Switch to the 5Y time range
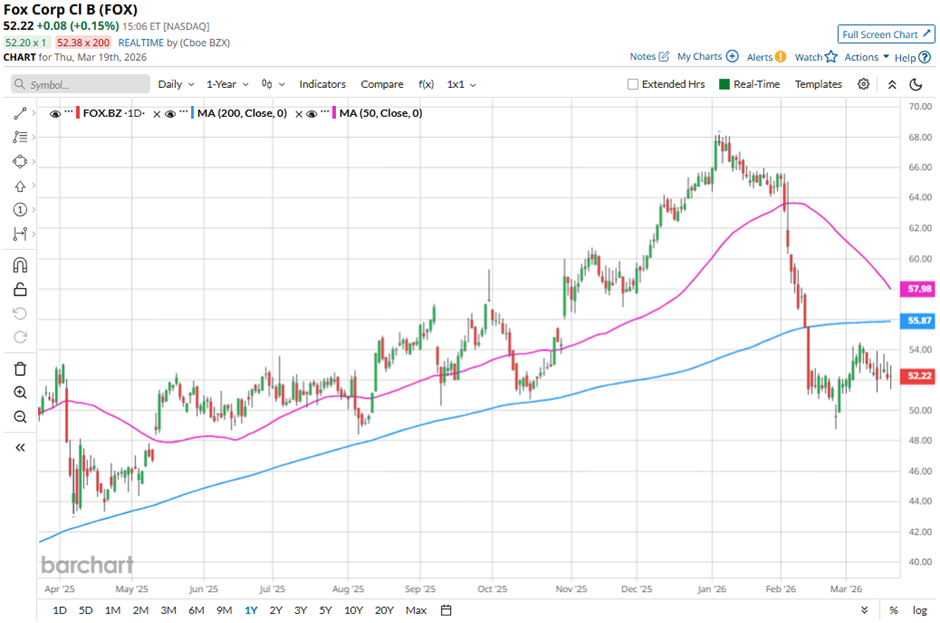This screenshot has width=940, height=623. click(326, 610)
